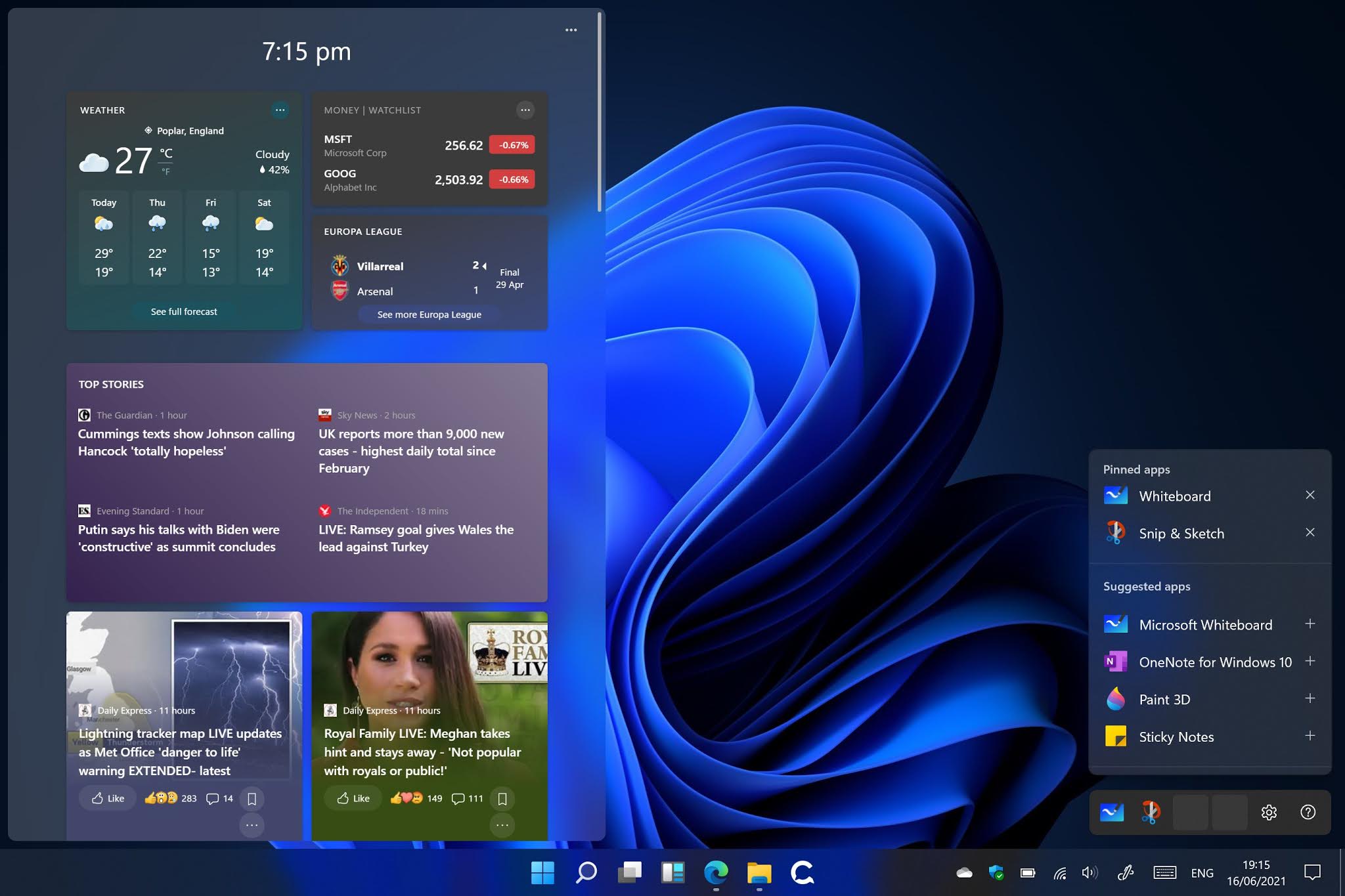Screen dimensions: 1345x896
Task: Open Widgets icon in taskbar
Action: coord(672,872)
